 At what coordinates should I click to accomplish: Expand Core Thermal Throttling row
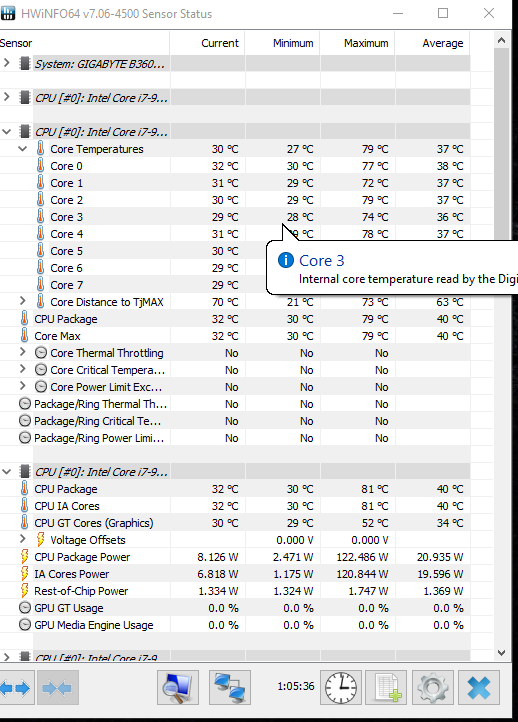tap(23, 352)
